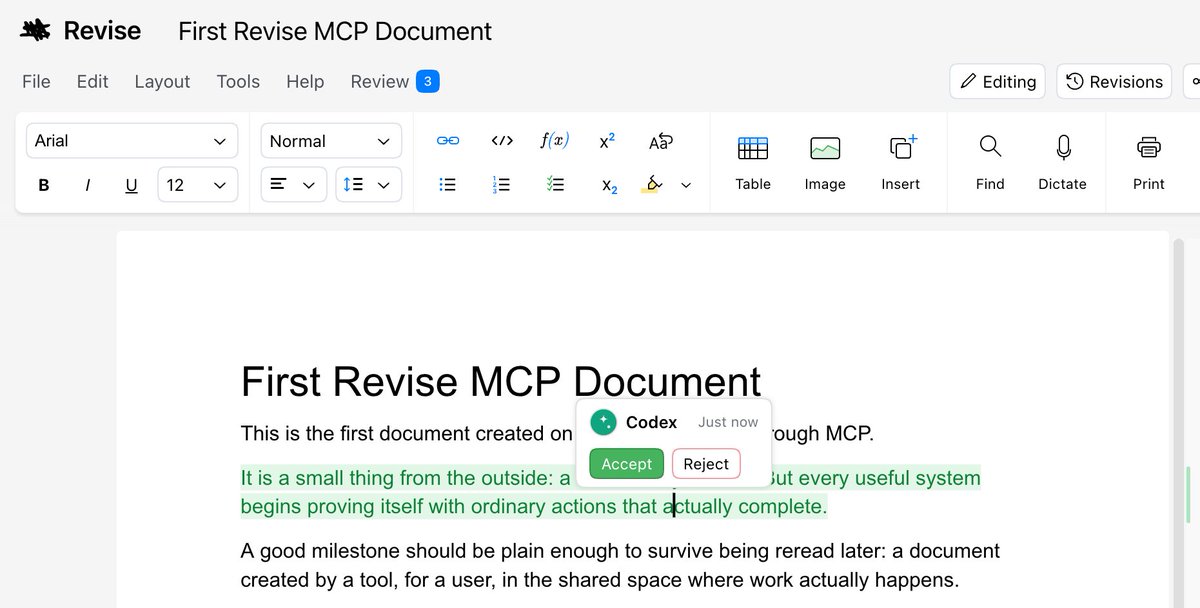Click the Review badge showing 3
The image size is (1200, 608).
coord(428,81)
